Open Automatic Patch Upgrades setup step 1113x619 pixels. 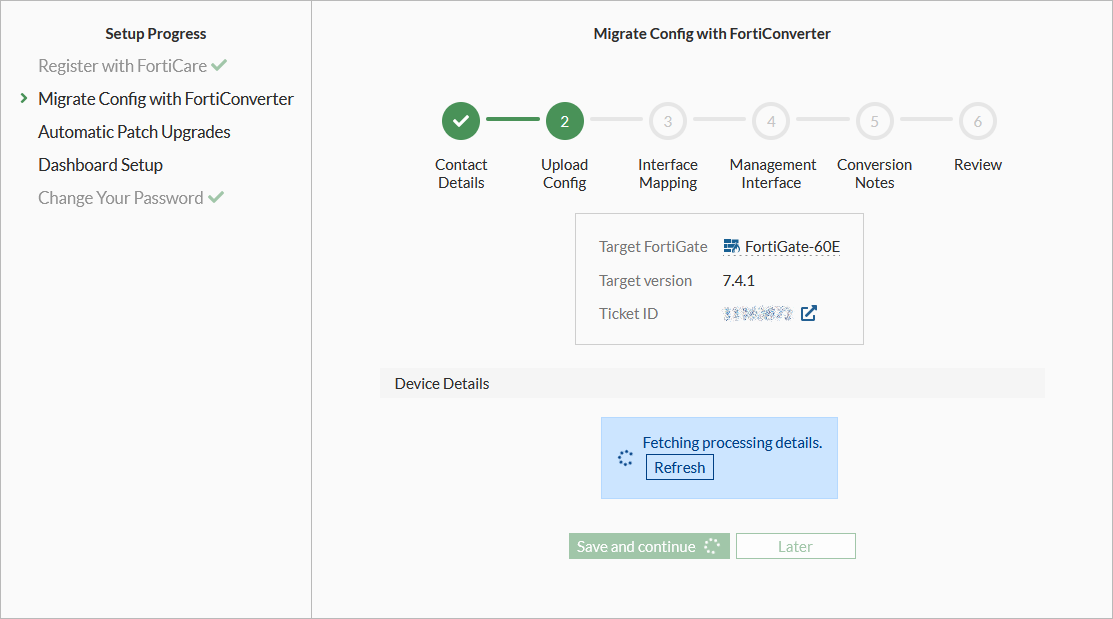134,132
